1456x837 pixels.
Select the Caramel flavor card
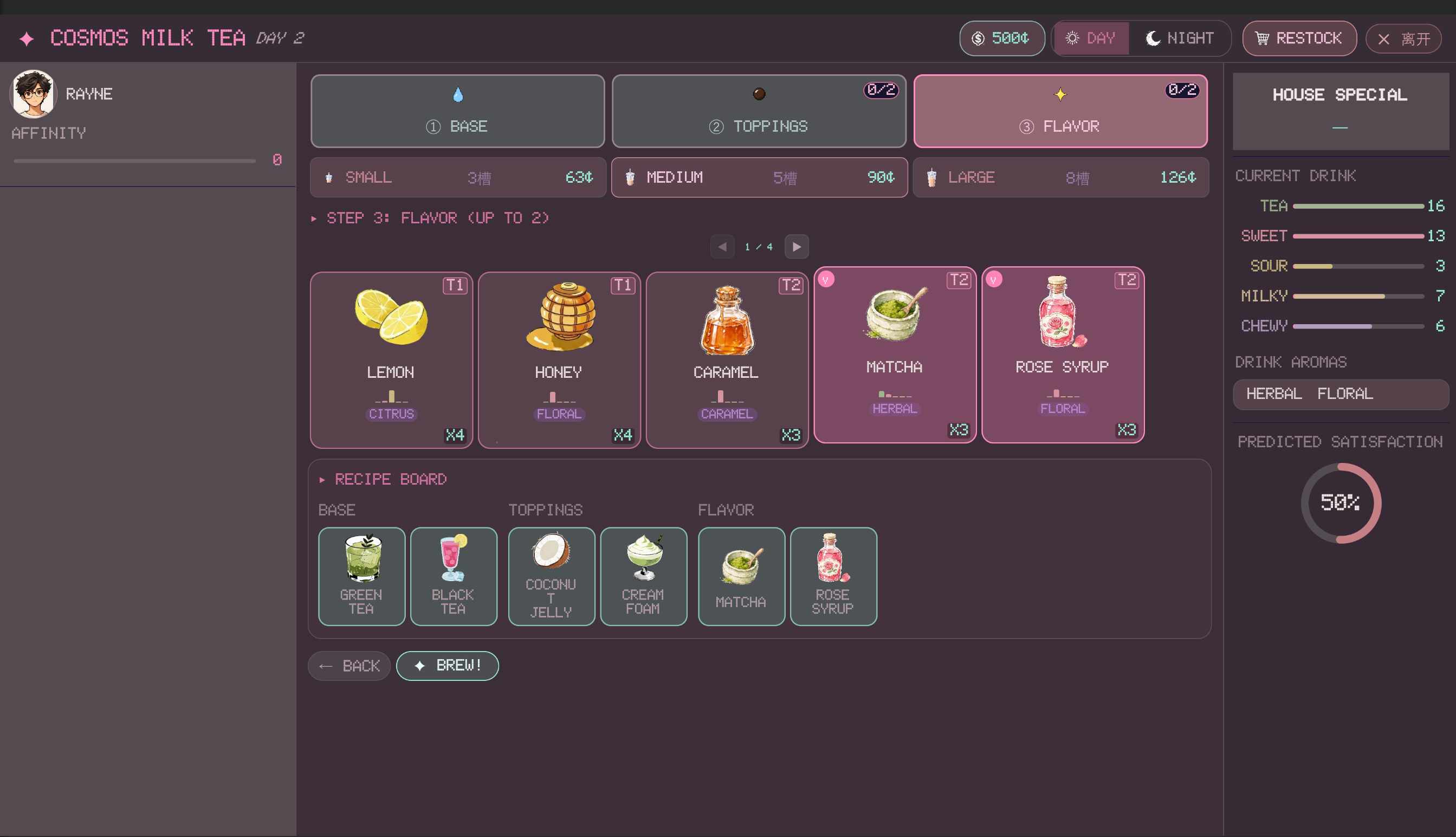tap(727, 360)
